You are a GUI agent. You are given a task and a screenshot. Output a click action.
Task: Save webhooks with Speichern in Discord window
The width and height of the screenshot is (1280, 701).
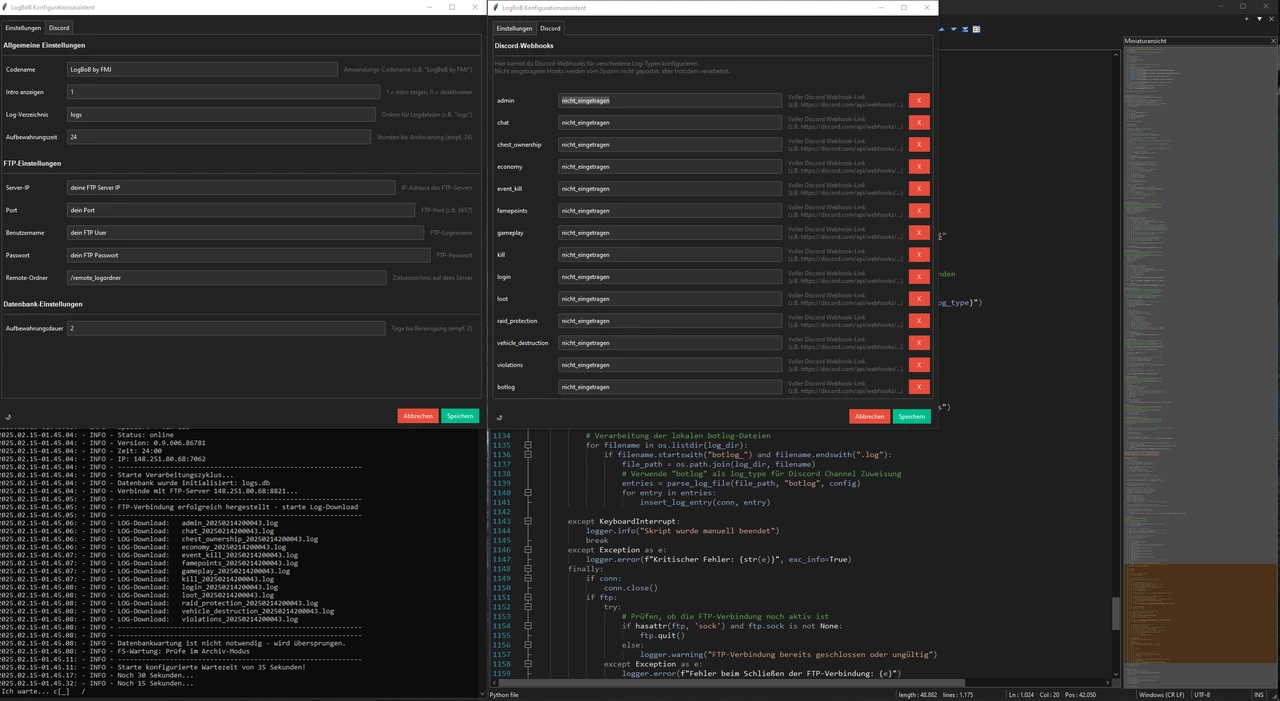(912, 416)
